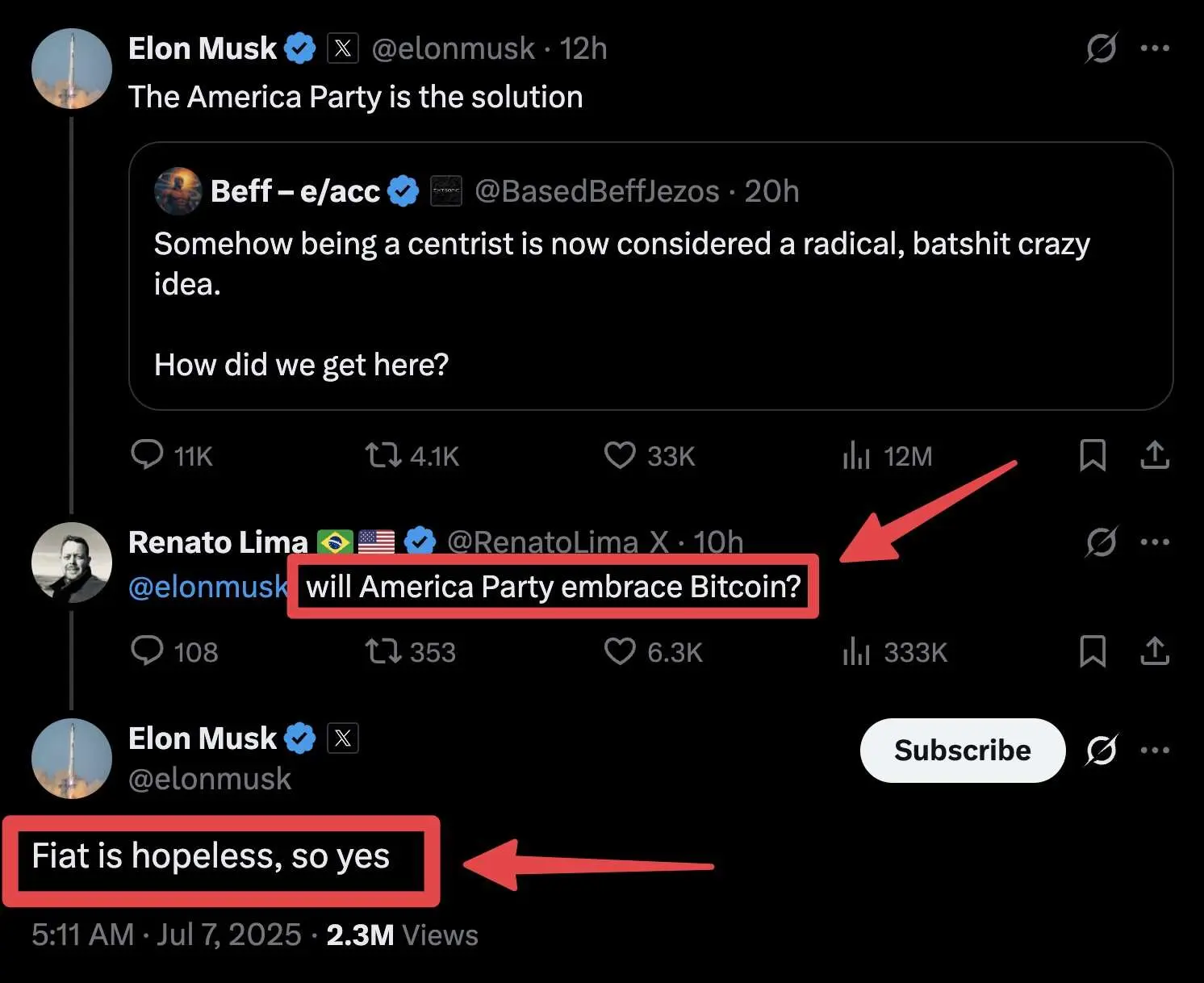View analytics for the 12M views post
The image size is (1204, 983).
[x=856, y=455]
